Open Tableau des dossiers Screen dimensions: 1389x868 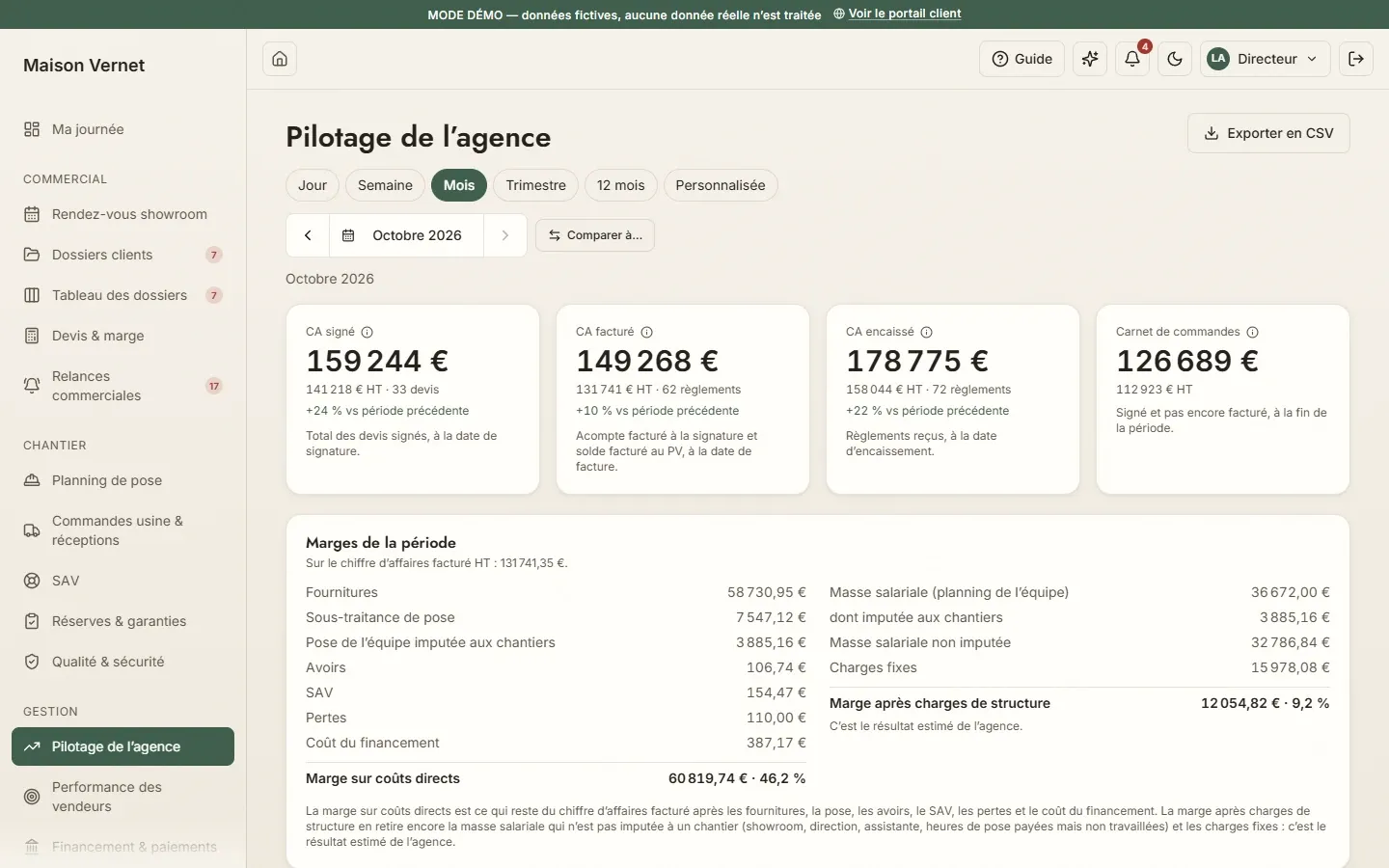pyautogui.click(x=123, y=295)
